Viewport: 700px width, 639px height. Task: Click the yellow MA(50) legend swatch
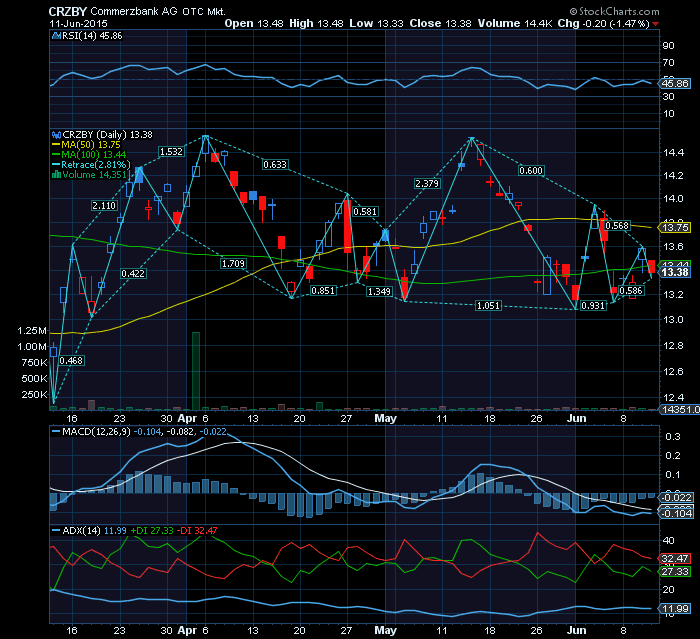point(56,145)
